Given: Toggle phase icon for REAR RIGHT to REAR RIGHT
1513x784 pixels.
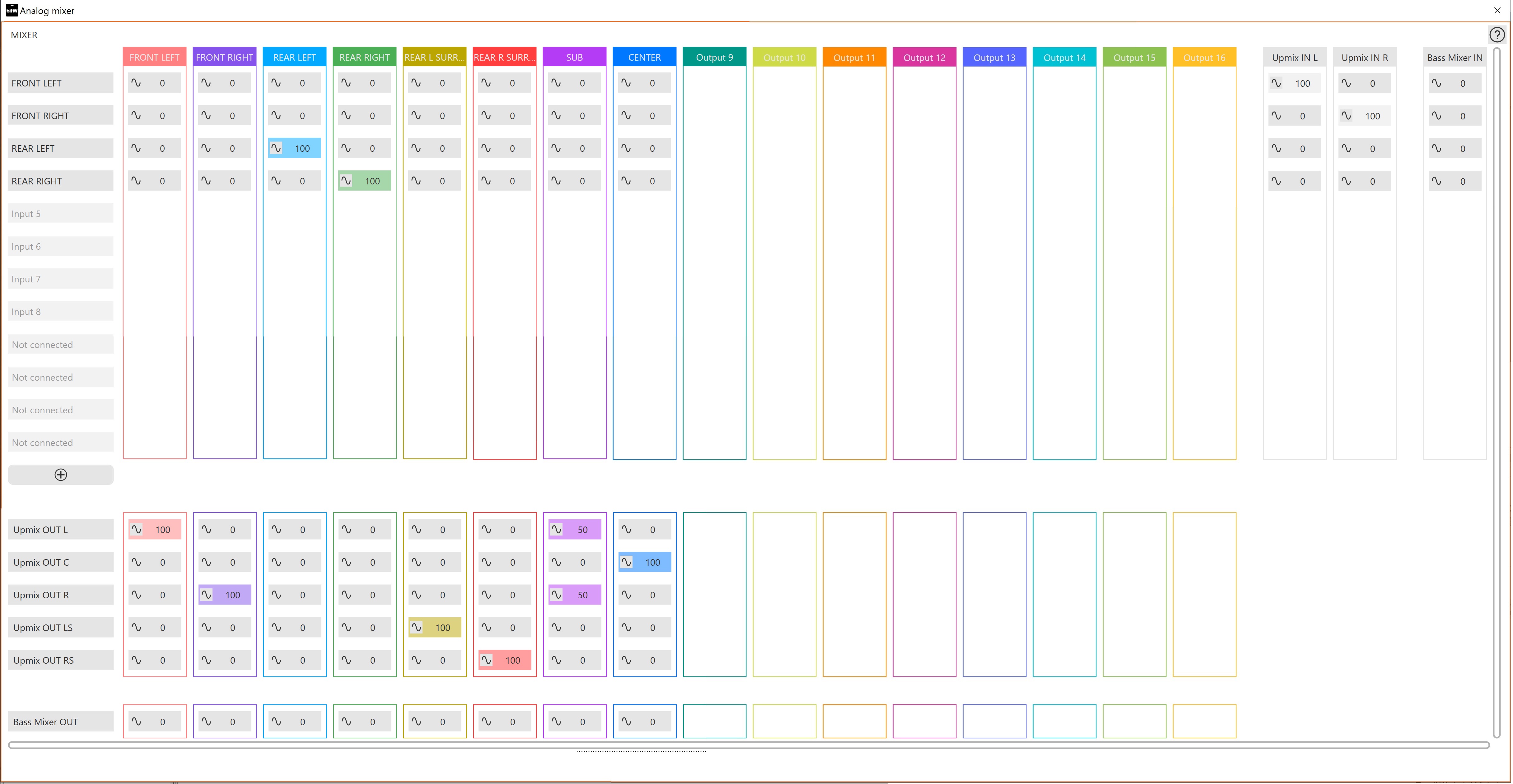Looking at the screenshot, I should 346,181.
